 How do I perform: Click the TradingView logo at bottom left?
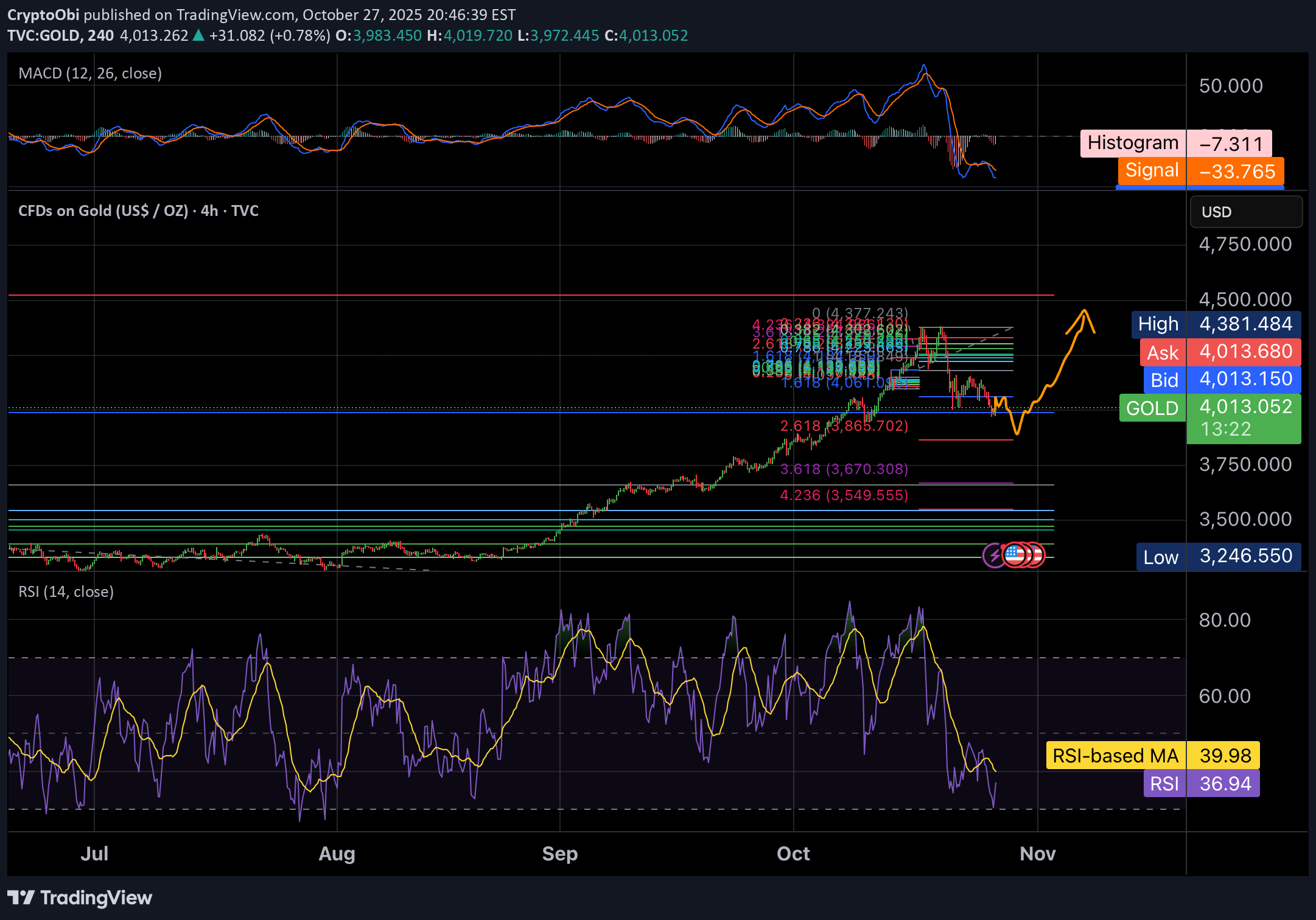coord(80,897)
